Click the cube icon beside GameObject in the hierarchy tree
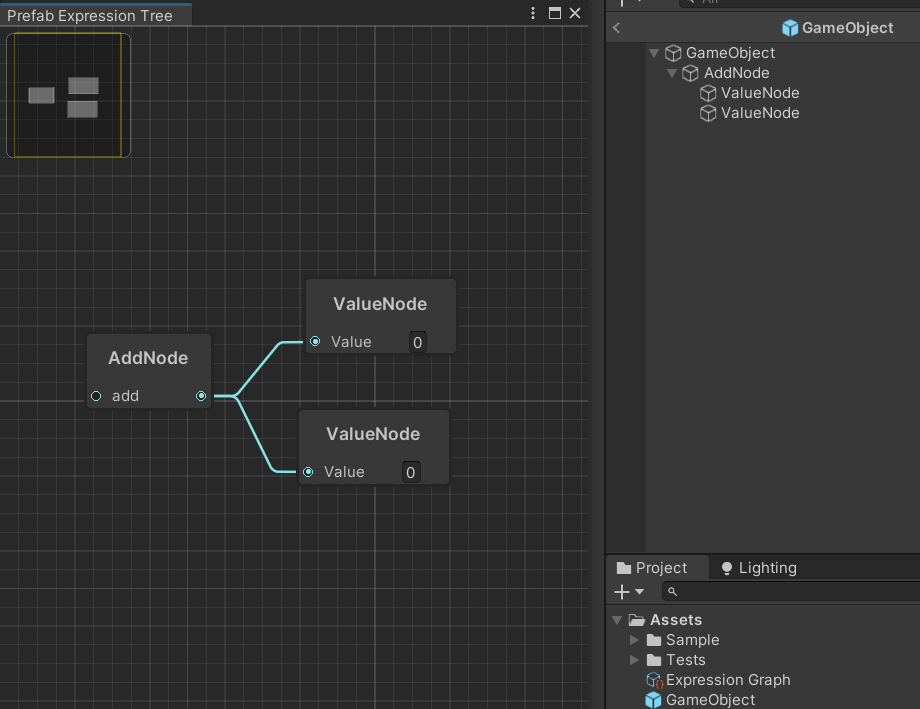920x709 pixels. pyautogui.click(x=673, y=53)
